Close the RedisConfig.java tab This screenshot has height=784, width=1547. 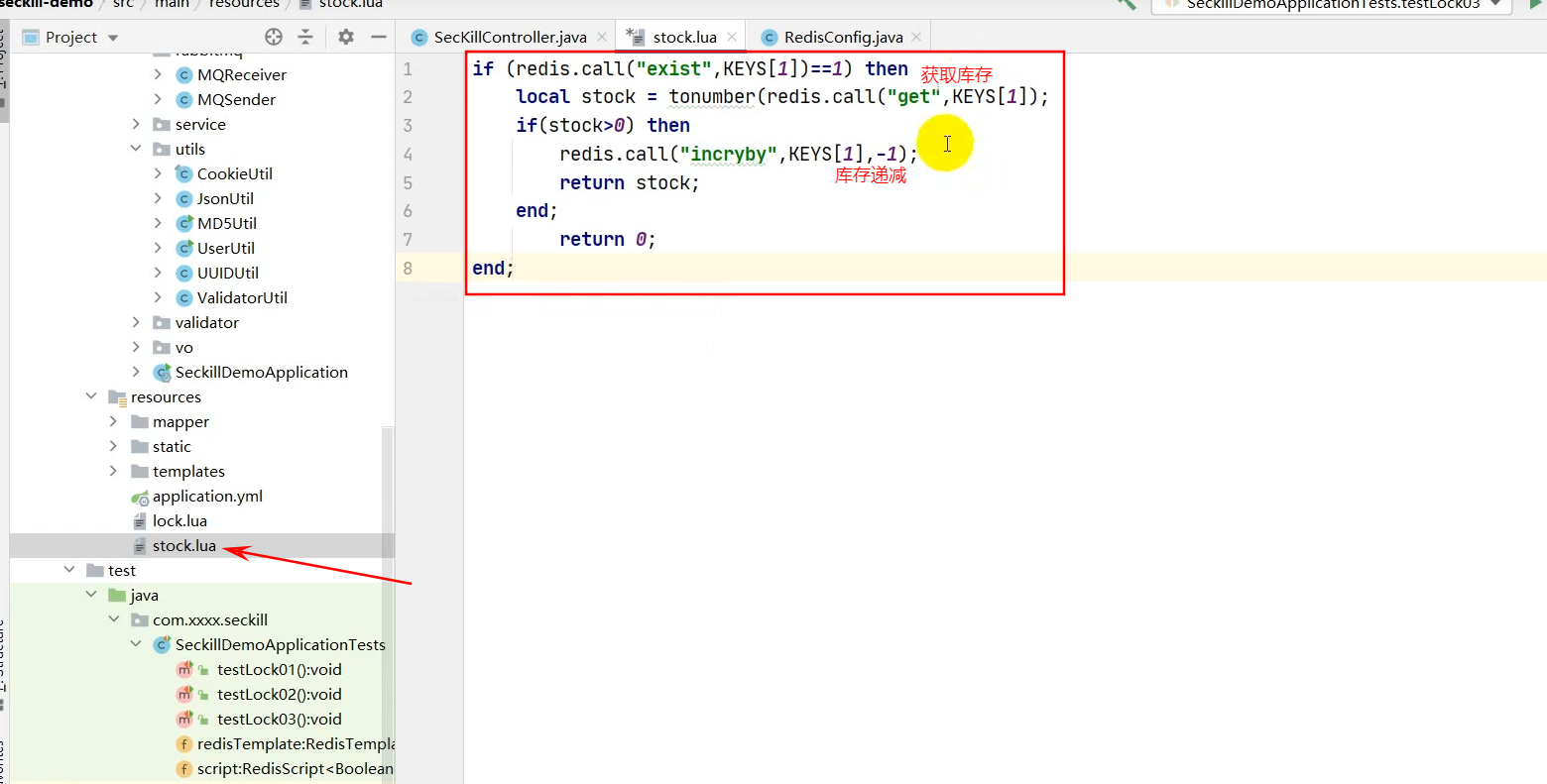[x=916, y=37]
